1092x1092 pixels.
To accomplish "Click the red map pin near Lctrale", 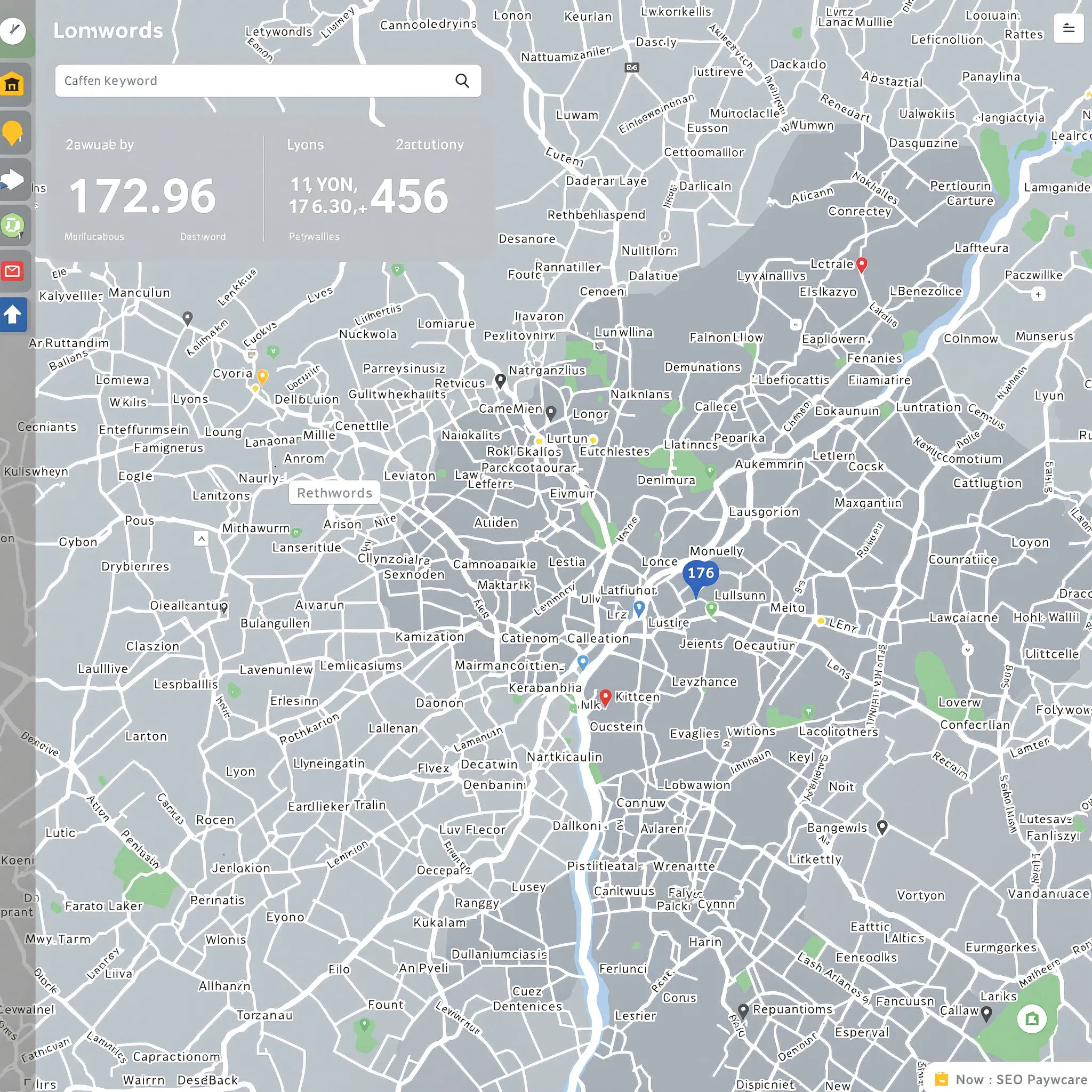I will tap(862, 264).
